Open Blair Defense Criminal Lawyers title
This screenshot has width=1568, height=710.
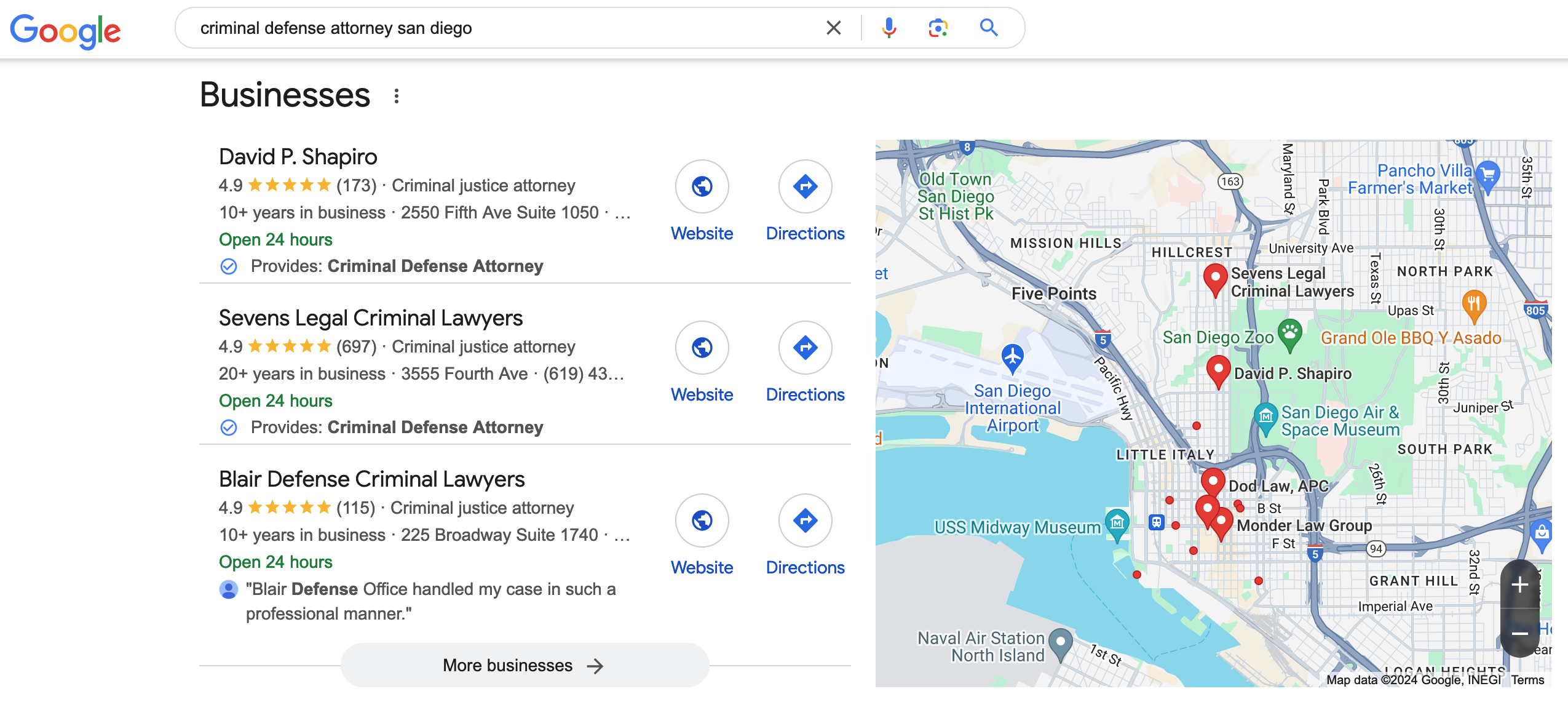tap(372, 479)
